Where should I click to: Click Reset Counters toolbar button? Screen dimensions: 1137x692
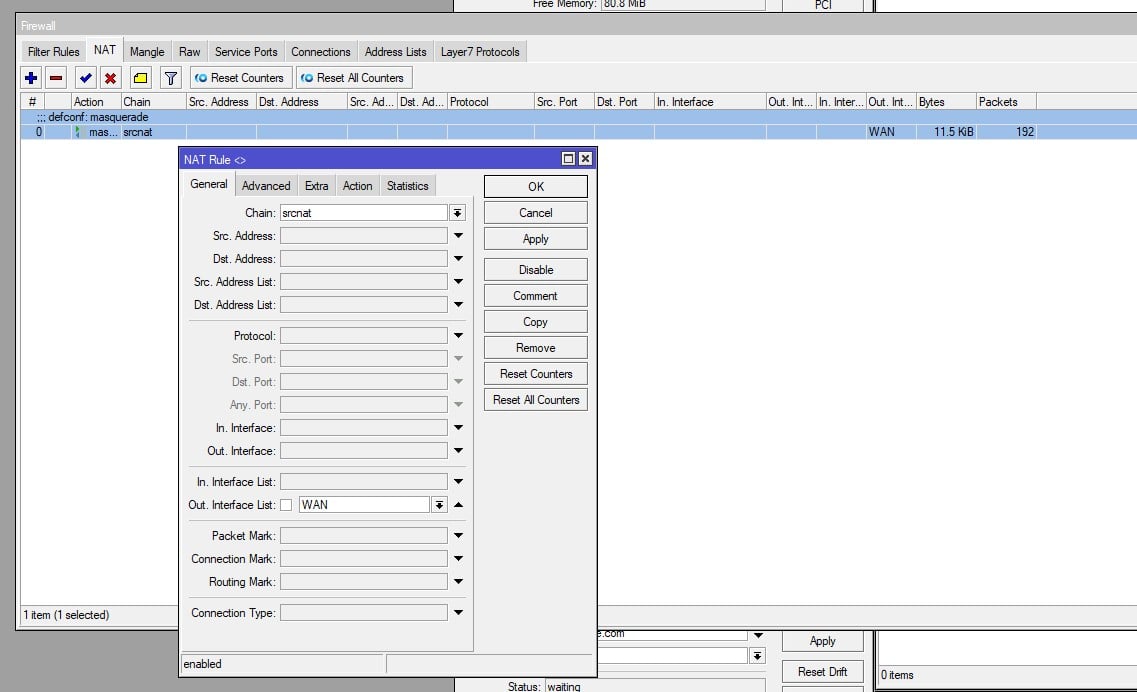239,78
